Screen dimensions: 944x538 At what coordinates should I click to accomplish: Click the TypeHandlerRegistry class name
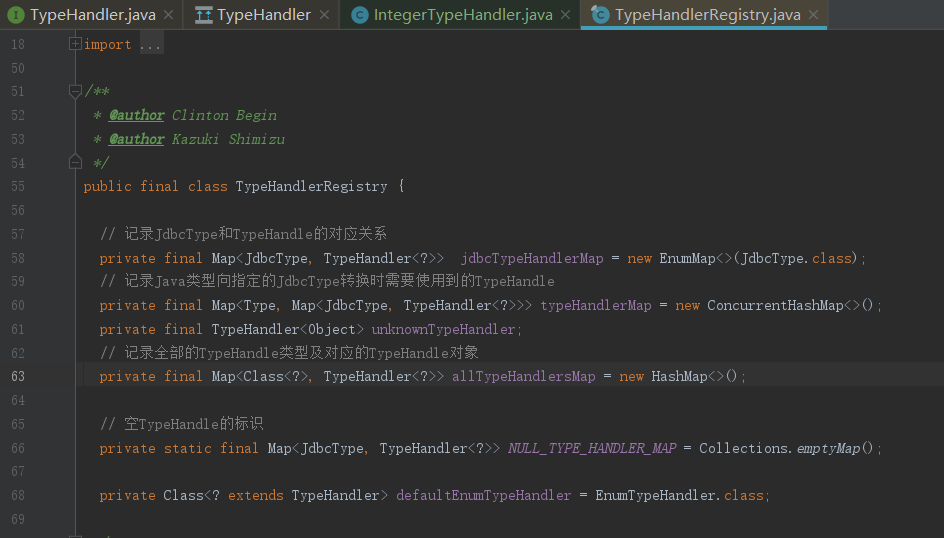pos(311,187)
